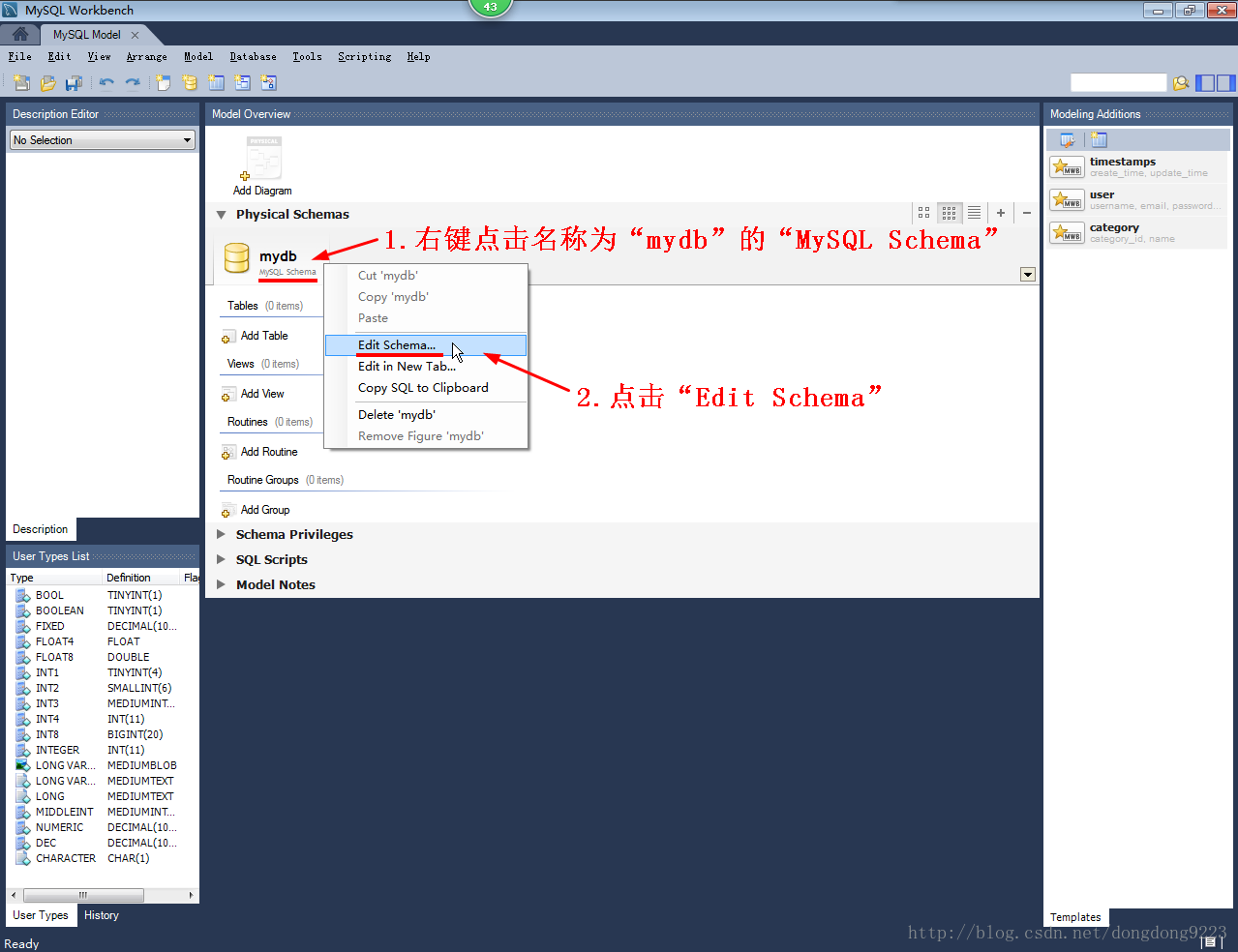Click the New Schema cylinder toolbar icon

[190, 83]
